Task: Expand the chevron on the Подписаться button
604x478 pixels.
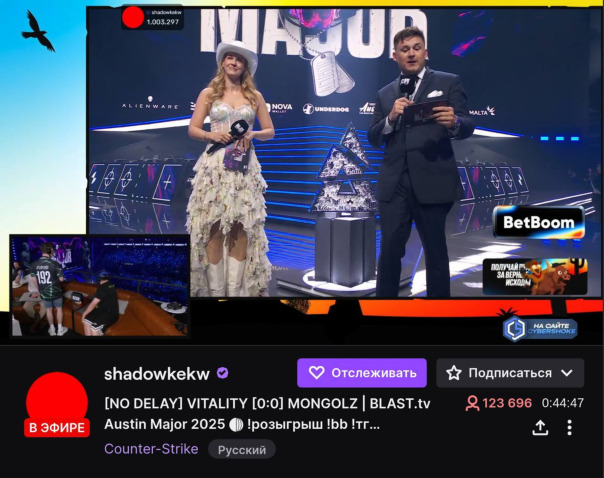Action: (x=567, y=373)
